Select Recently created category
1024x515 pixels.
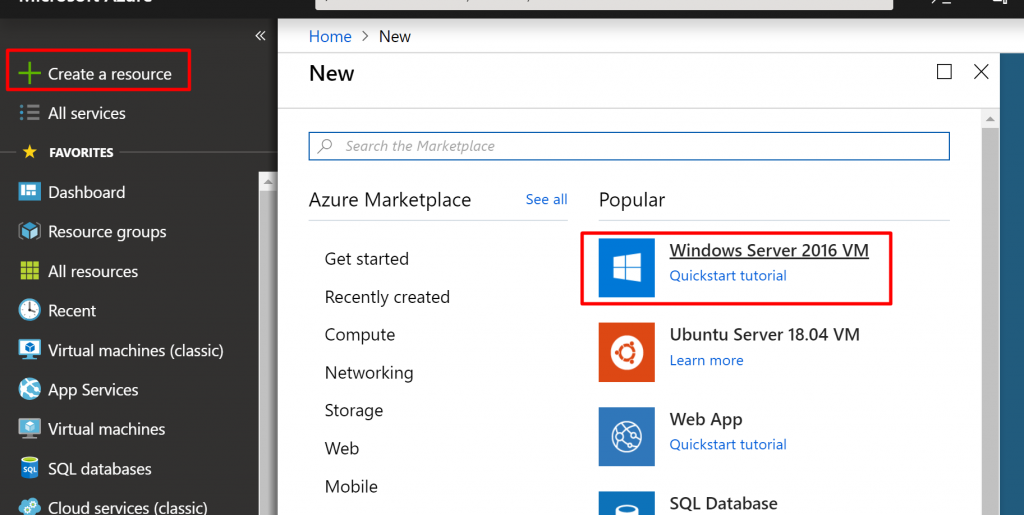[x=387, y=297]
